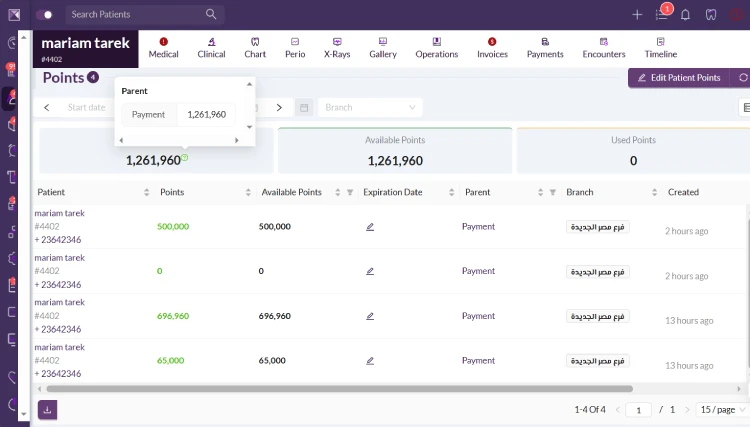Open the Perio tab
The image size is (750, 427).
[295, 48]
